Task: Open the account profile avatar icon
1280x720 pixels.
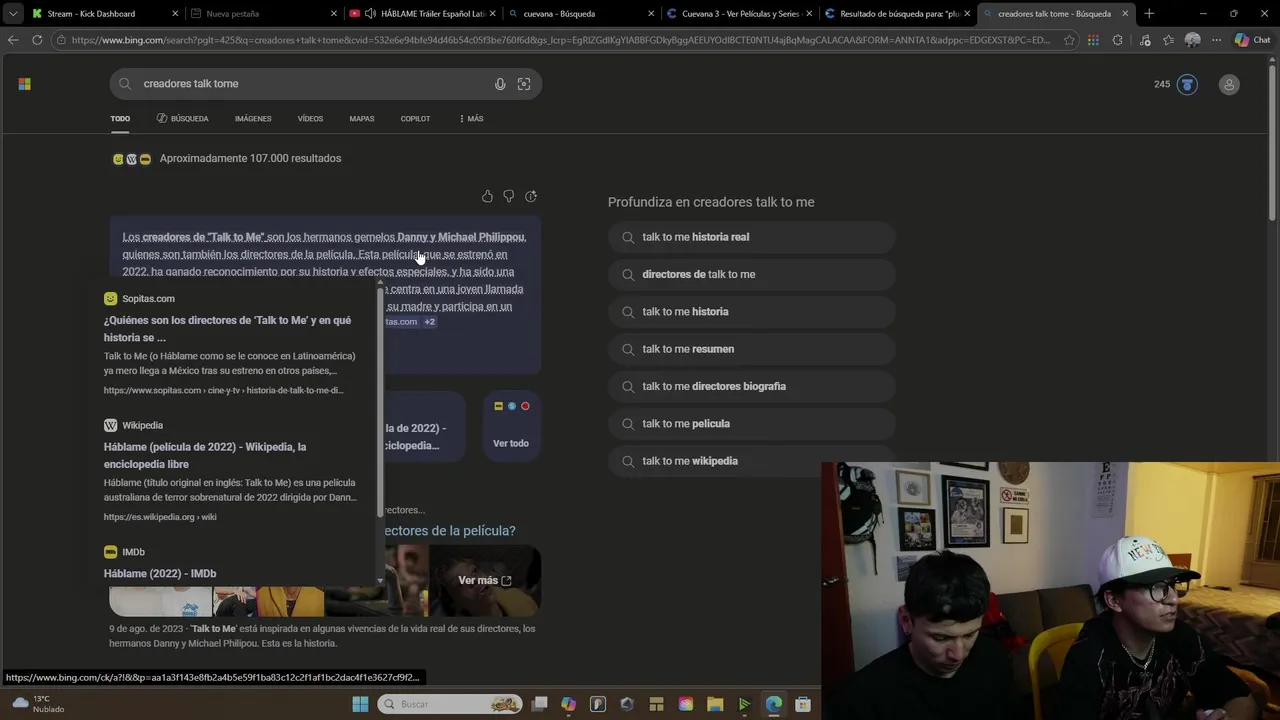Action: tap(1229, 84)
